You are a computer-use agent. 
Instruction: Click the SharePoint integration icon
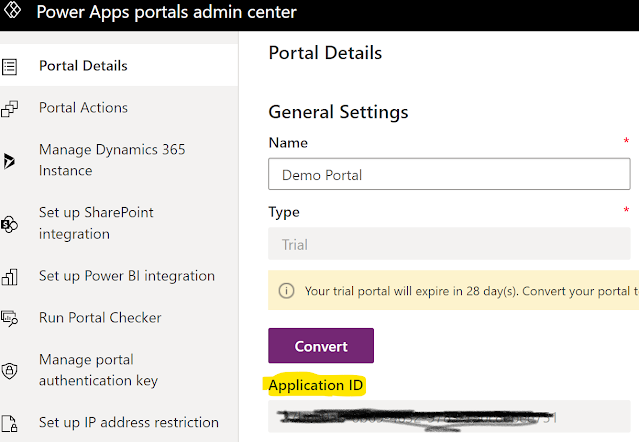[10, 224]
